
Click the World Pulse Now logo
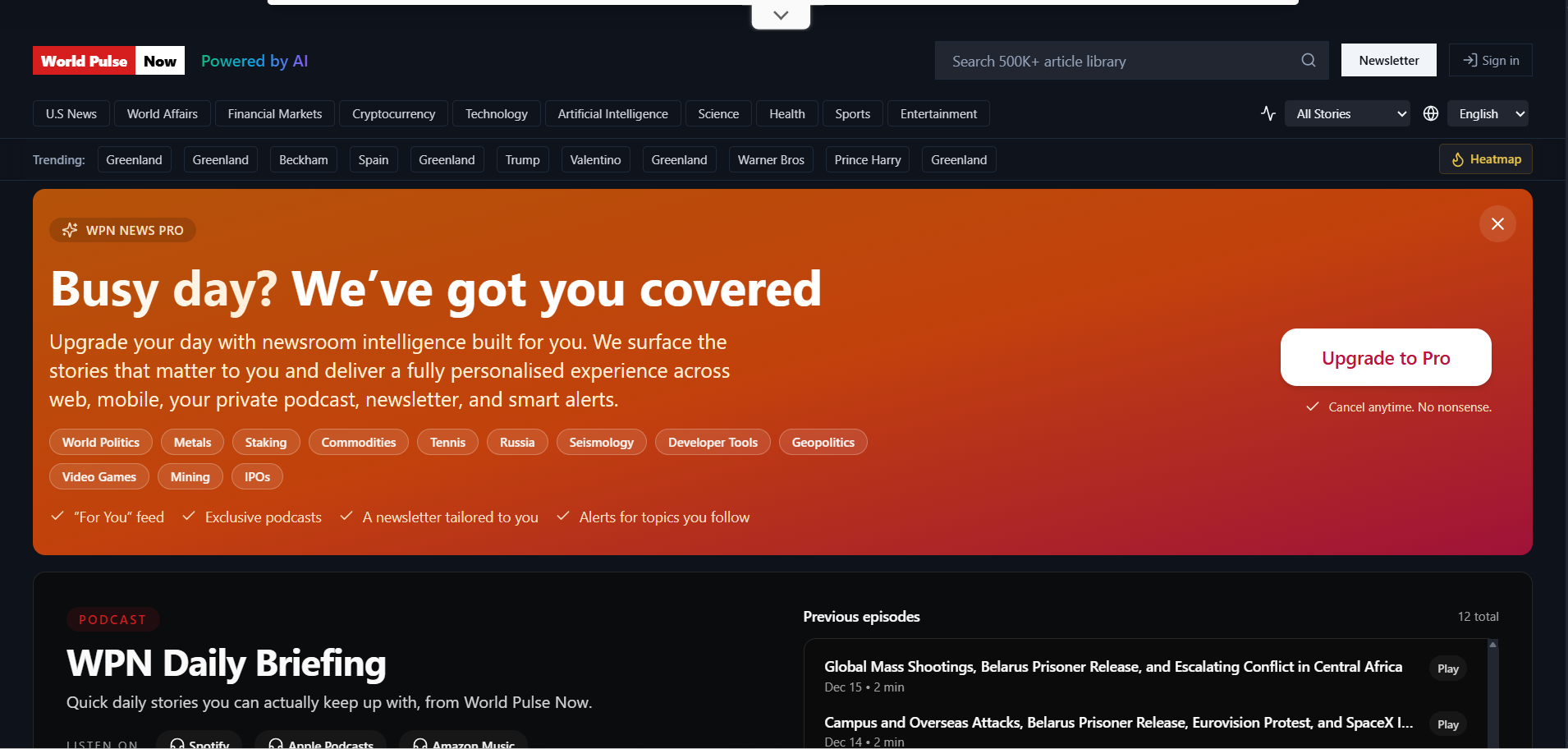click(108, 61)
